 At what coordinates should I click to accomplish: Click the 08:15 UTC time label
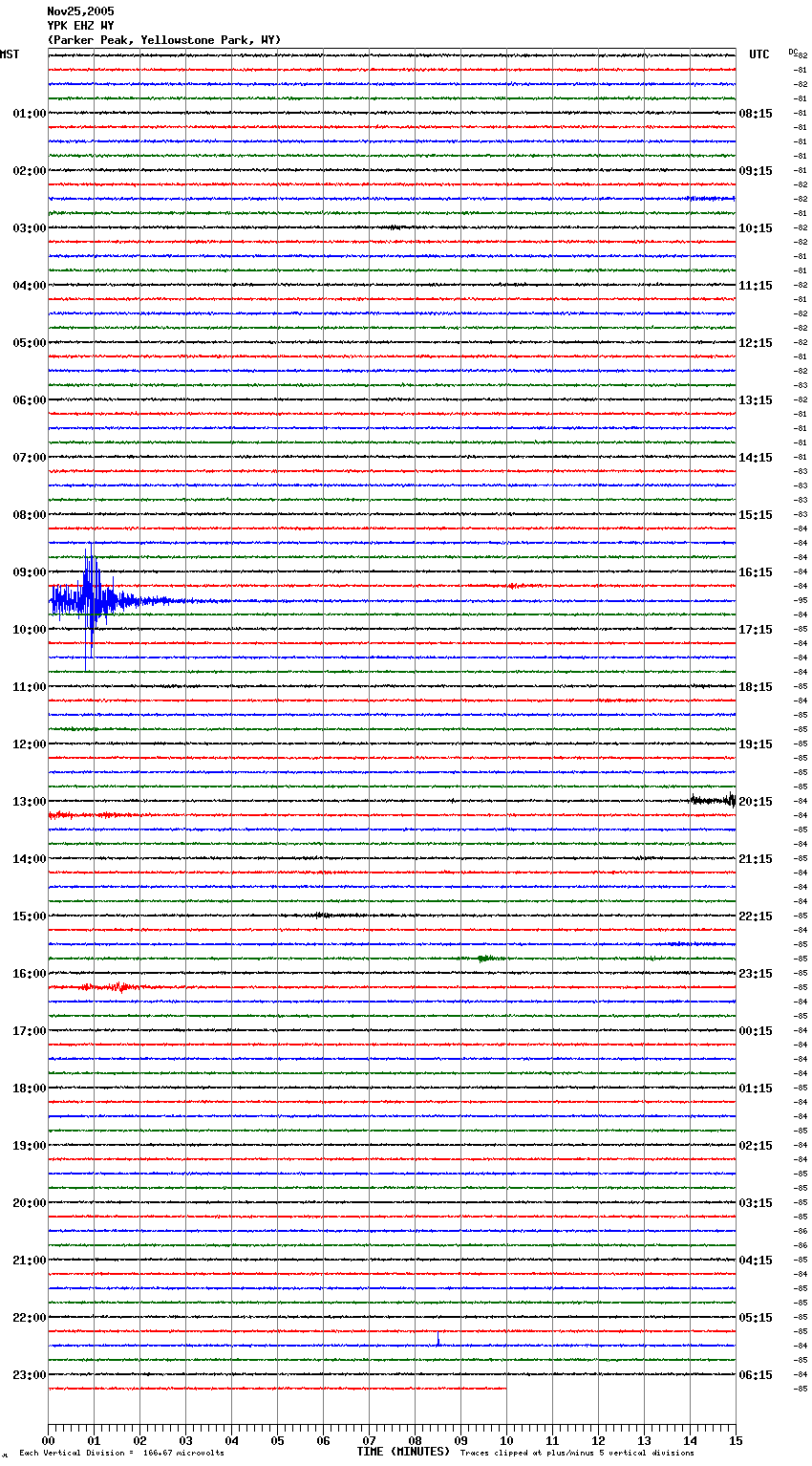coord(756,114)
